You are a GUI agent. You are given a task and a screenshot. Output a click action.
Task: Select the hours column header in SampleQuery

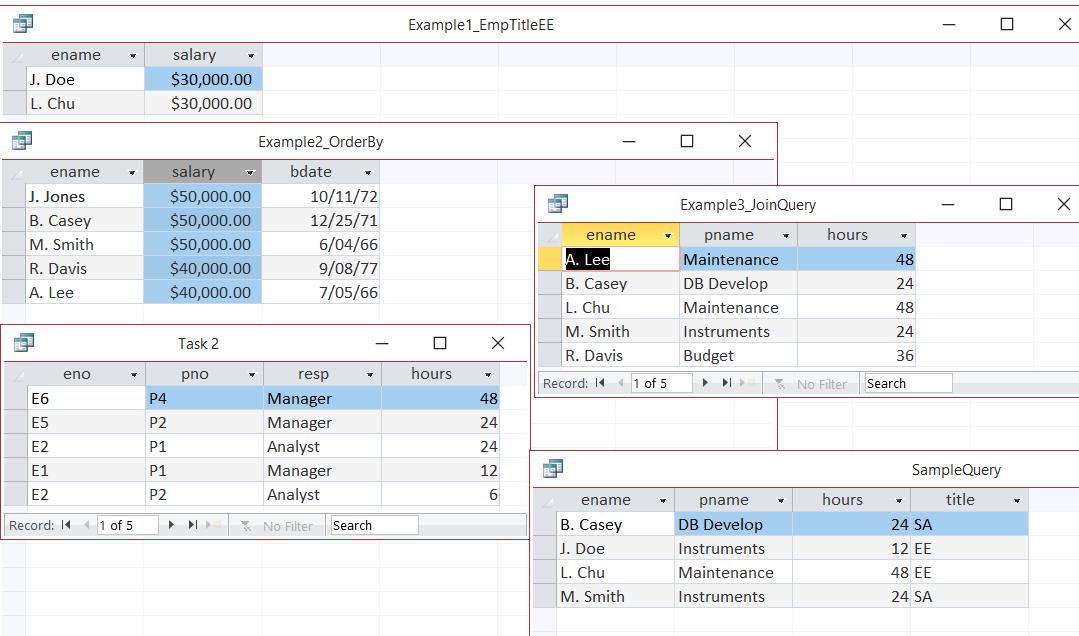click(842, 500)
